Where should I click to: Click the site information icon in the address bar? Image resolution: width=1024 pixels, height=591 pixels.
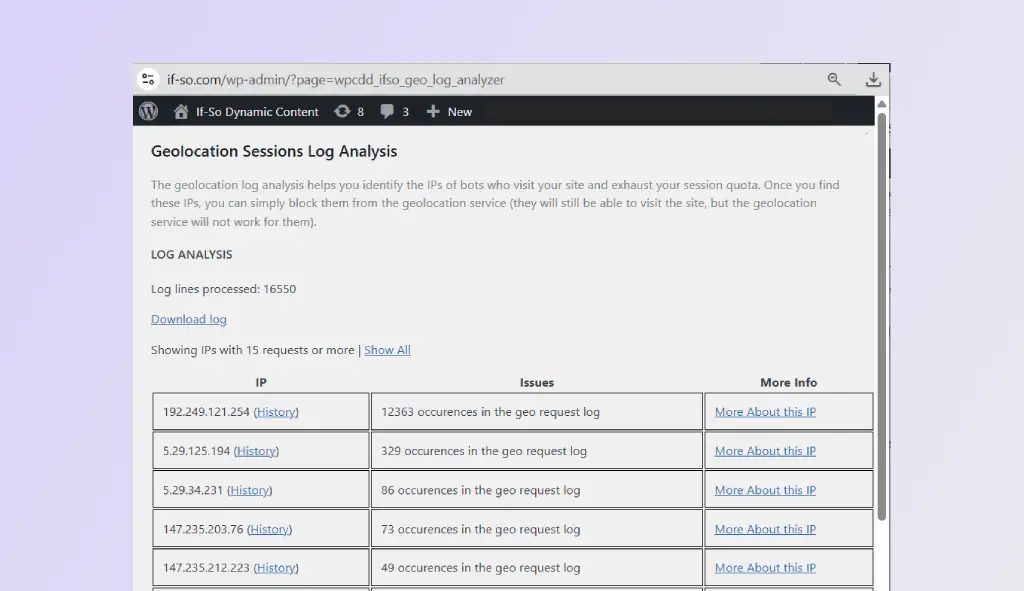click(x=148, y=79)
